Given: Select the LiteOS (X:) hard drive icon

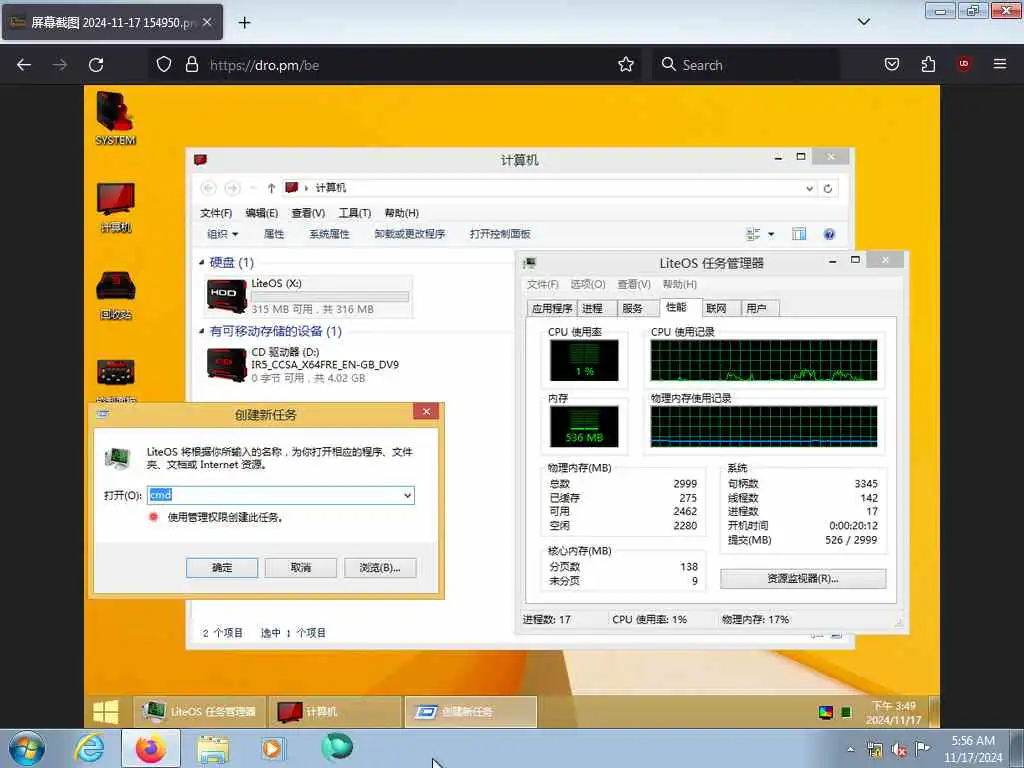Looking at the screenshot, I should click(226, 296).
